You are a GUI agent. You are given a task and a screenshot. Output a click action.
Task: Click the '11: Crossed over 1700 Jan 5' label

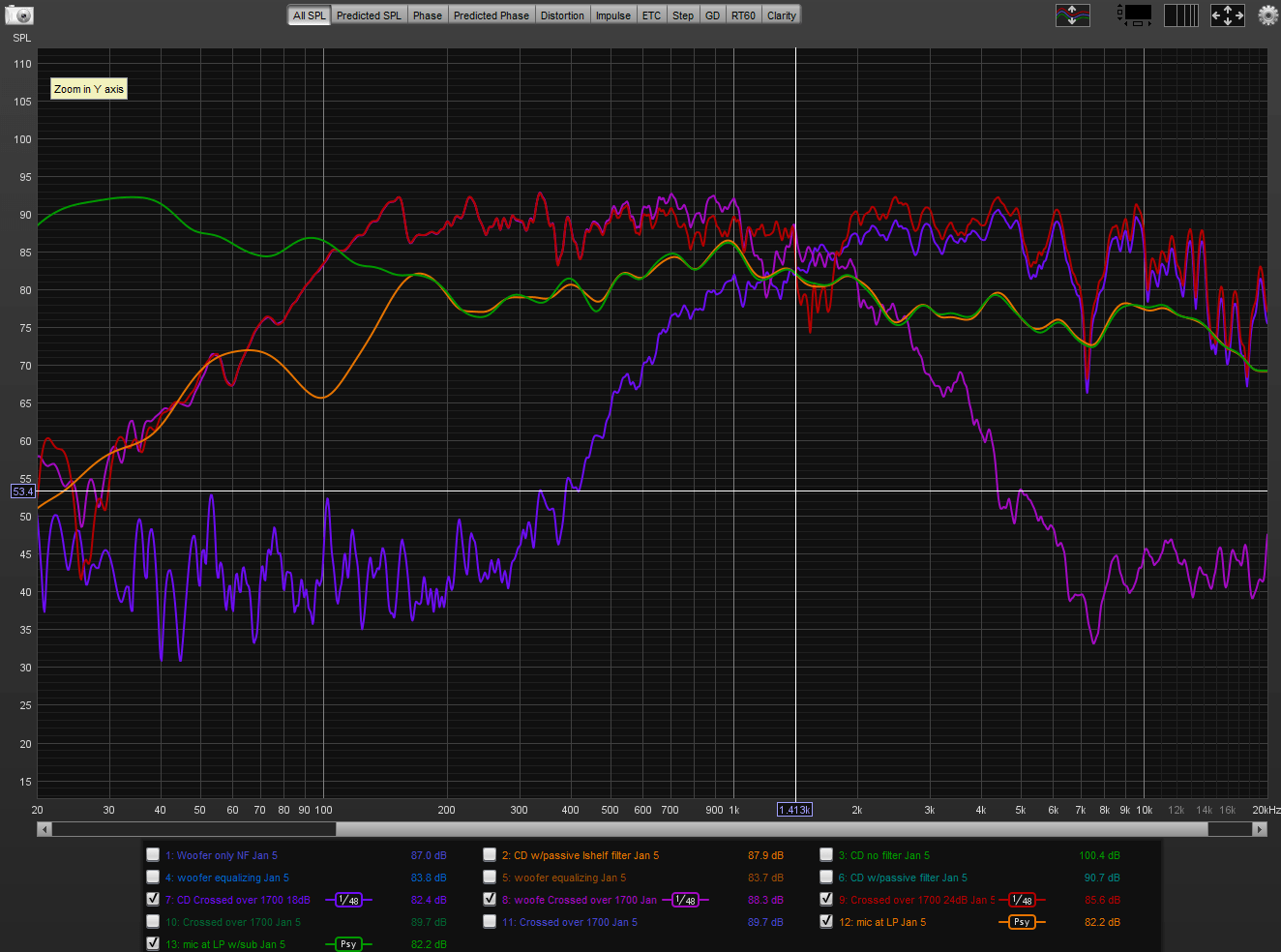click(x=570, y=922)
